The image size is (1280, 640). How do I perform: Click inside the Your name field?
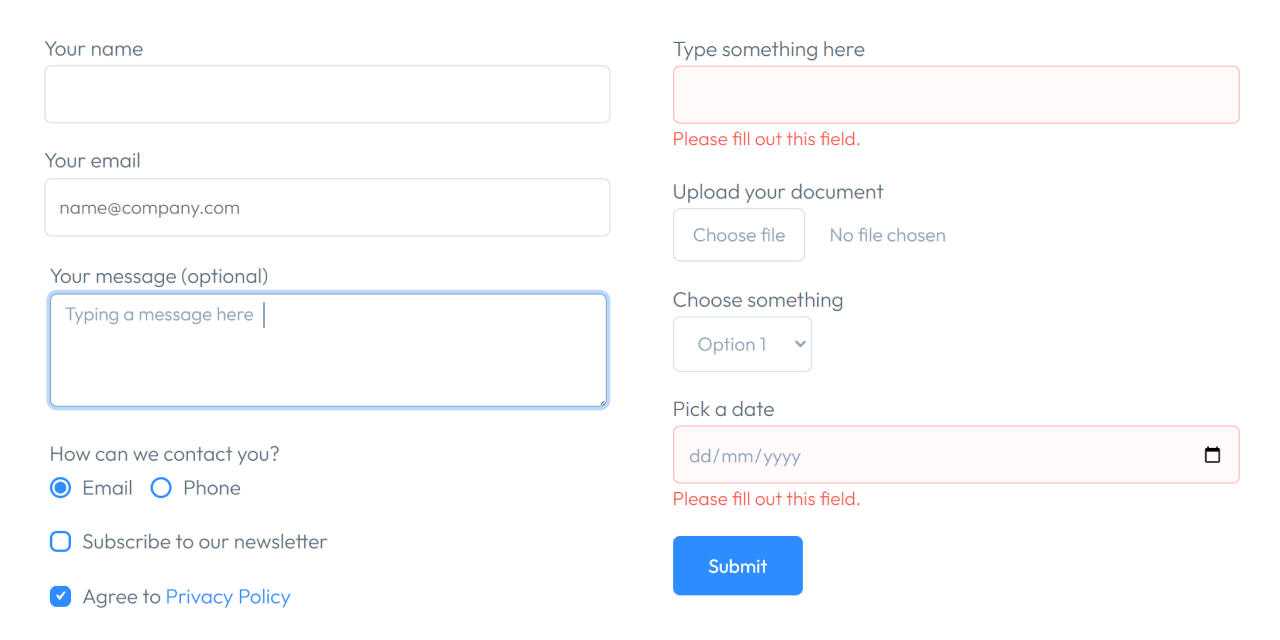pos(327,94)
